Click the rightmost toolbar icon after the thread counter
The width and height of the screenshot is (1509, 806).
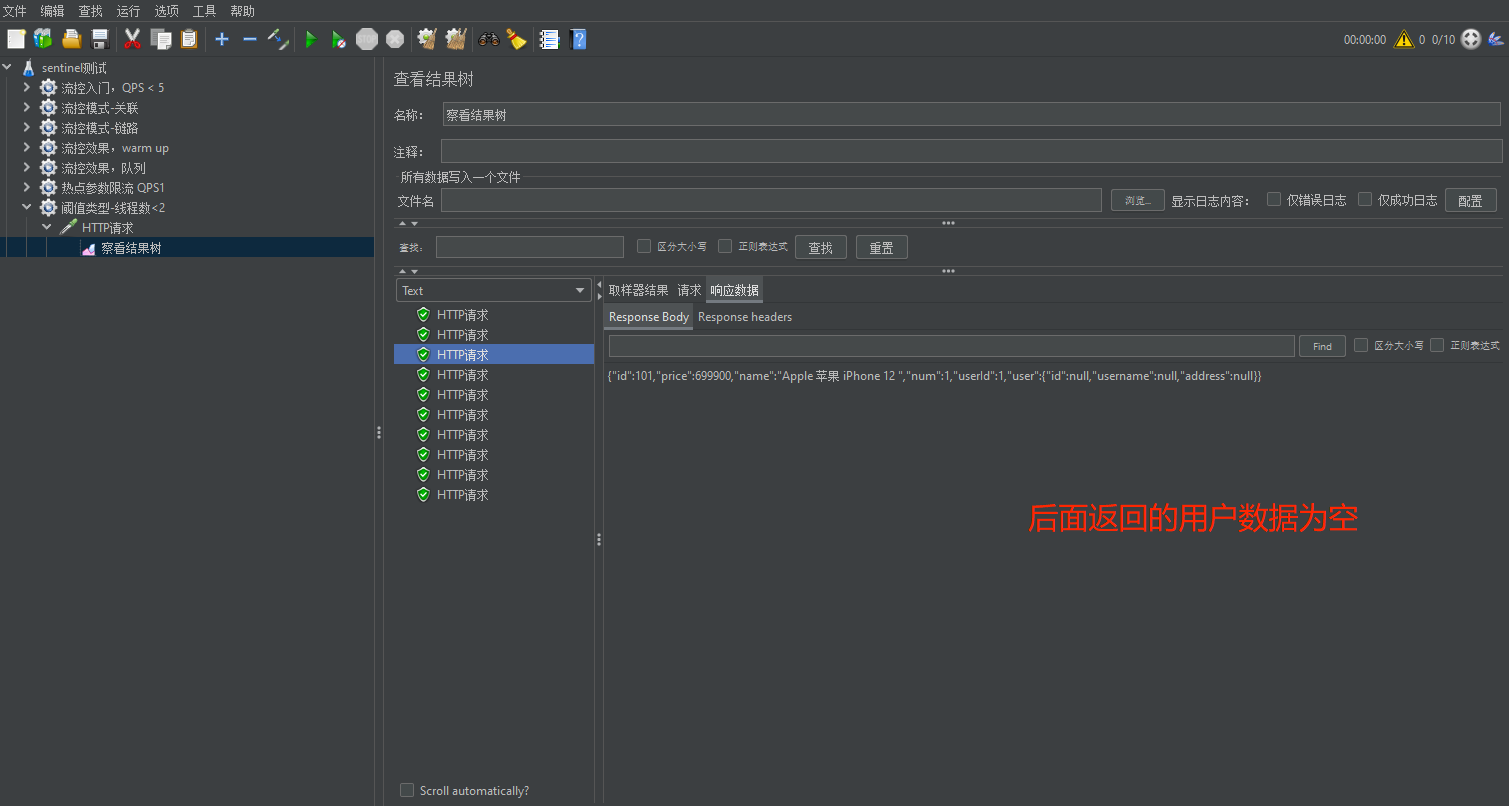(x=1496, y=39)
